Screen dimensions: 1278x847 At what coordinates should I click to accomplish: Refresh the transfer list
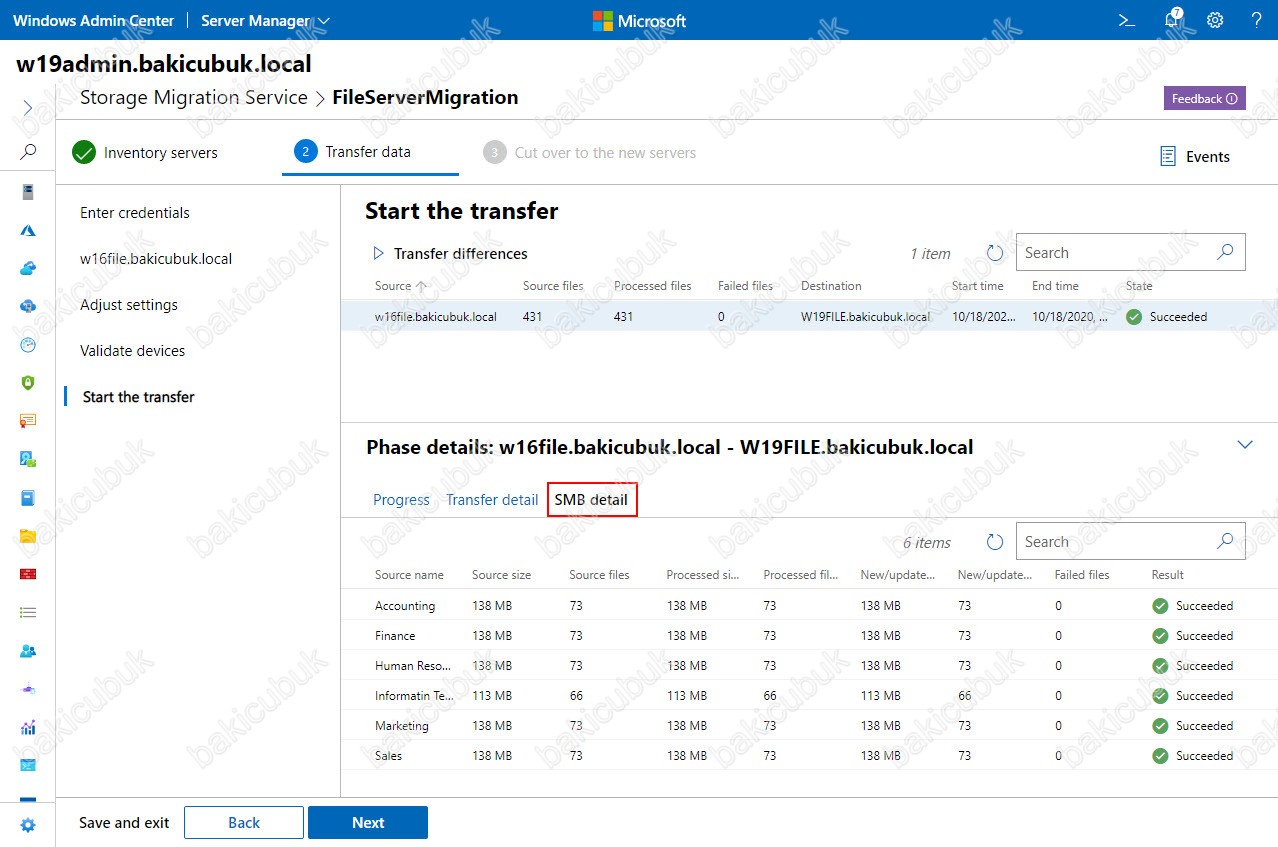(x=994, y=253)
